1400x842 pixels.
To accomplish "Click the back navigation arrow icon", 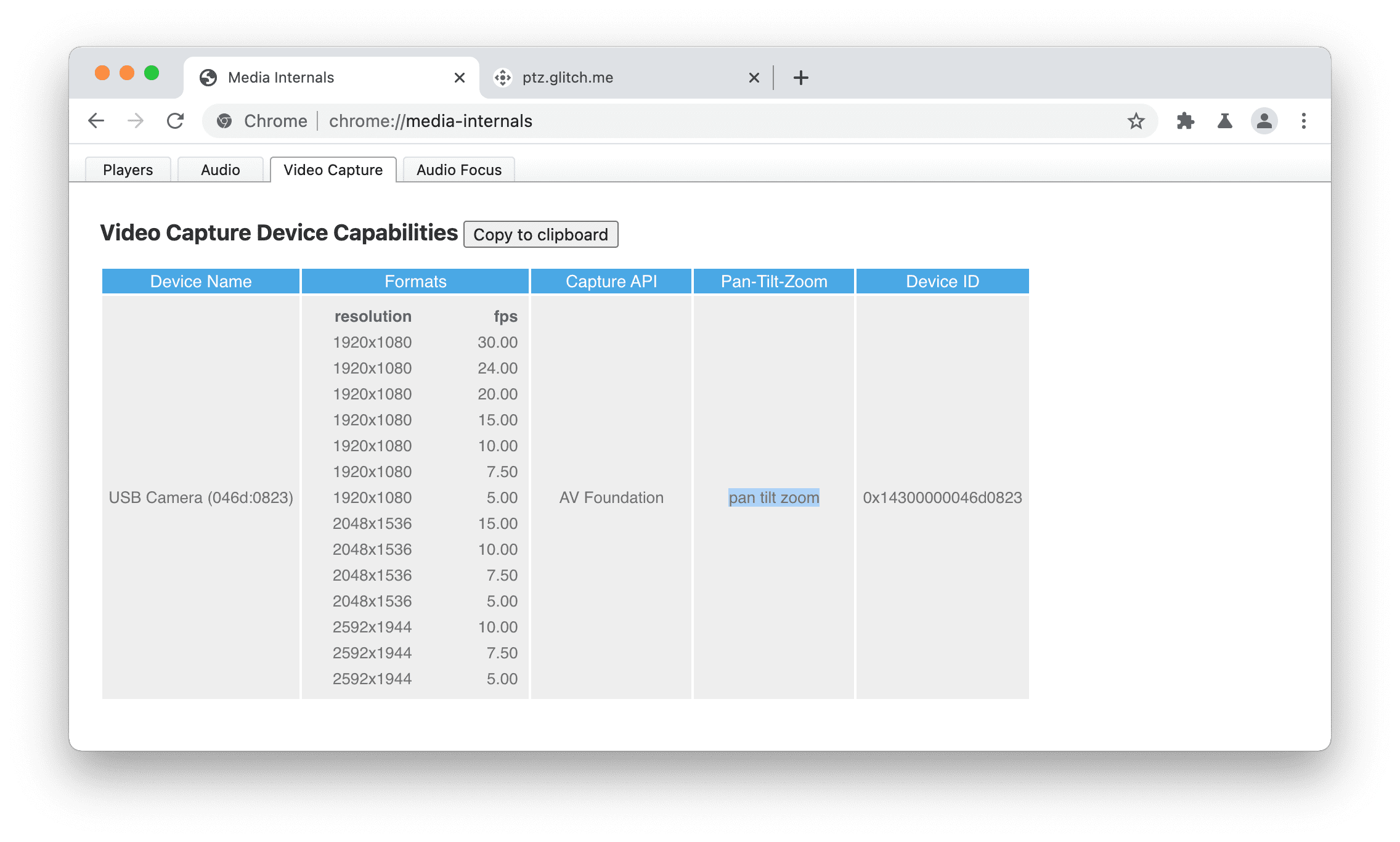I will click(x=96, y=121).
